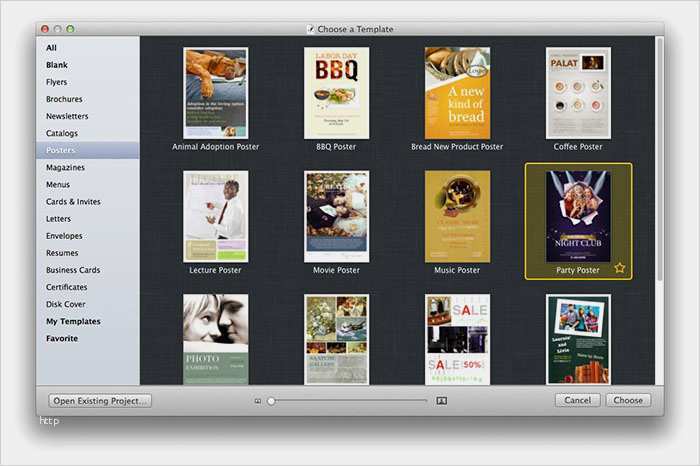
Task: Open the Flyers category
Action: coord(57,82)
